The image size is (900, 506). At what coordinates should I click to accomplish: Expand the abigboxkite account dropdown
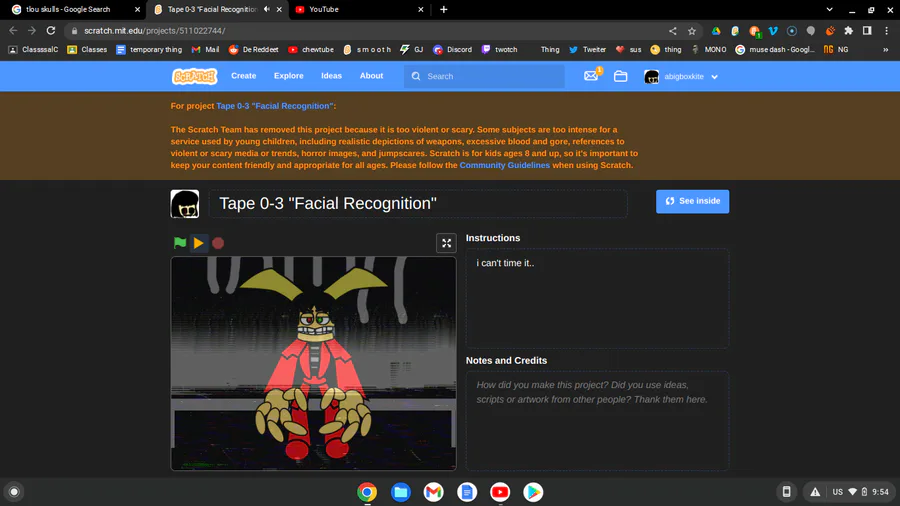pyautogui.click(x=681, y=76)
